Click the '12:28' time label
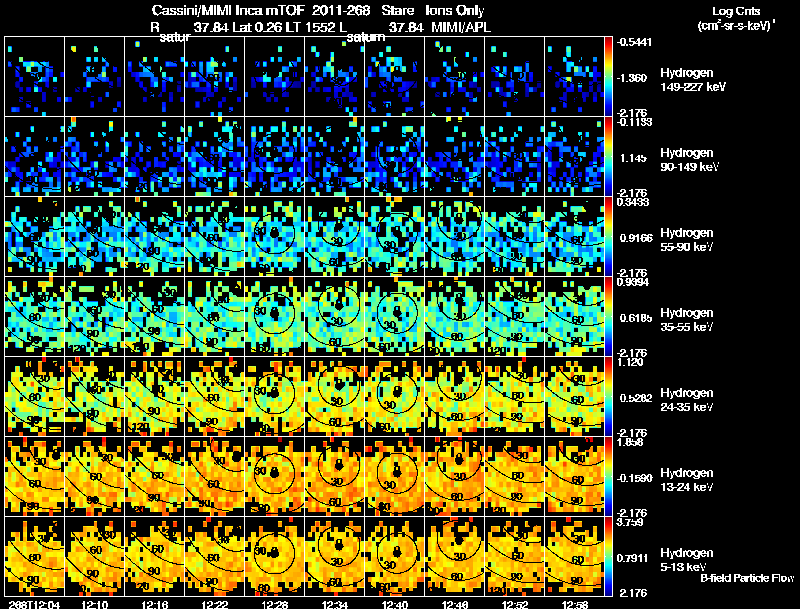This screenshot has width=800, height=609. (274, 604)
